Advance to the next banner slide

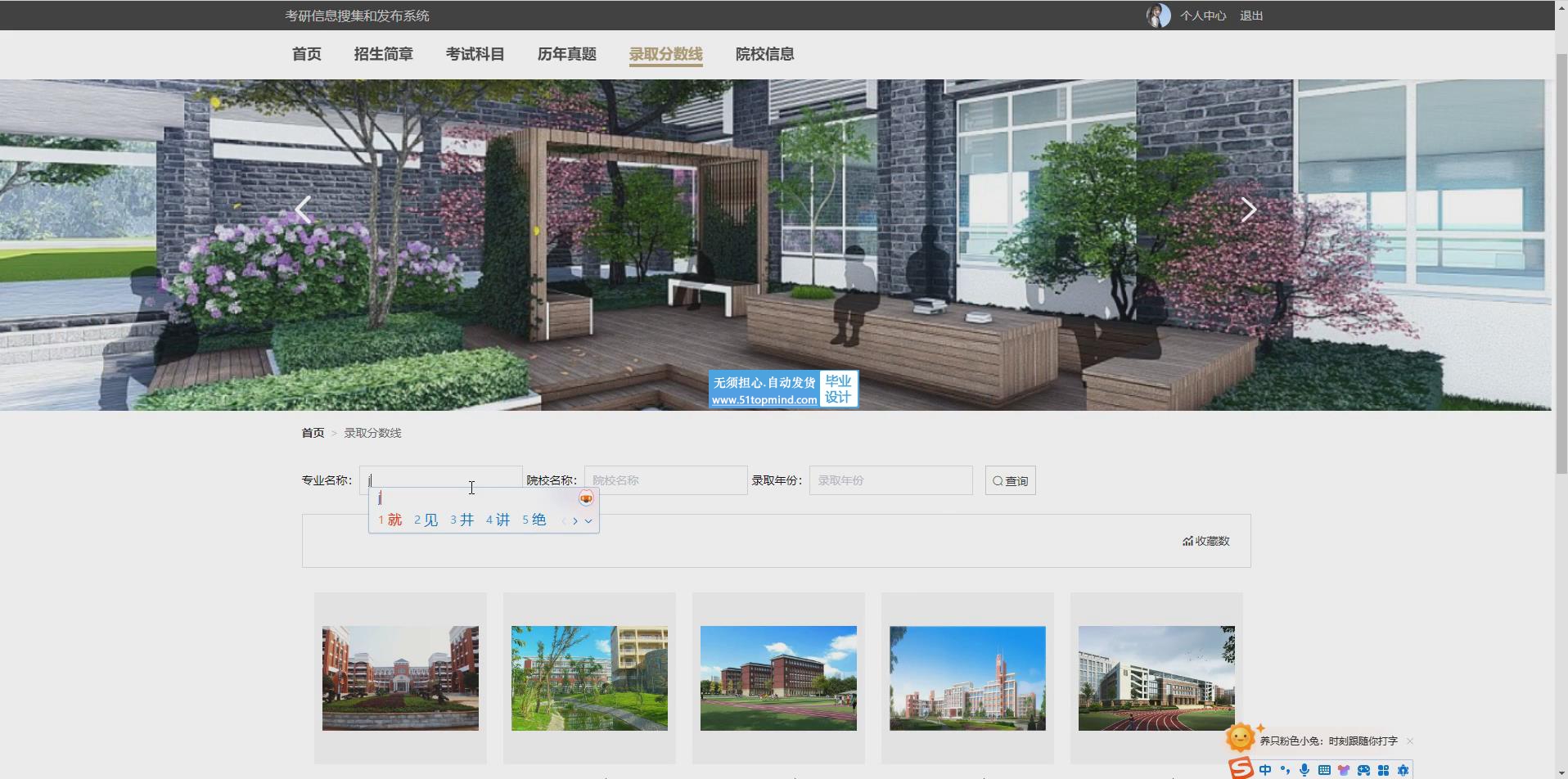click(x=1248, y=209)
